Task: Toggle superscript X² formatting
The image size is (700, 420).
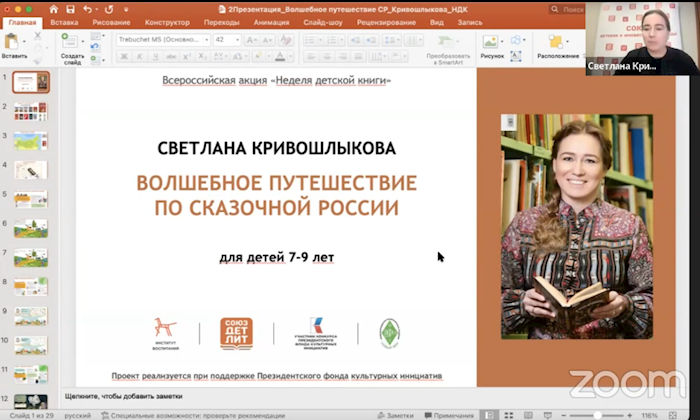Action: [187, 57]
